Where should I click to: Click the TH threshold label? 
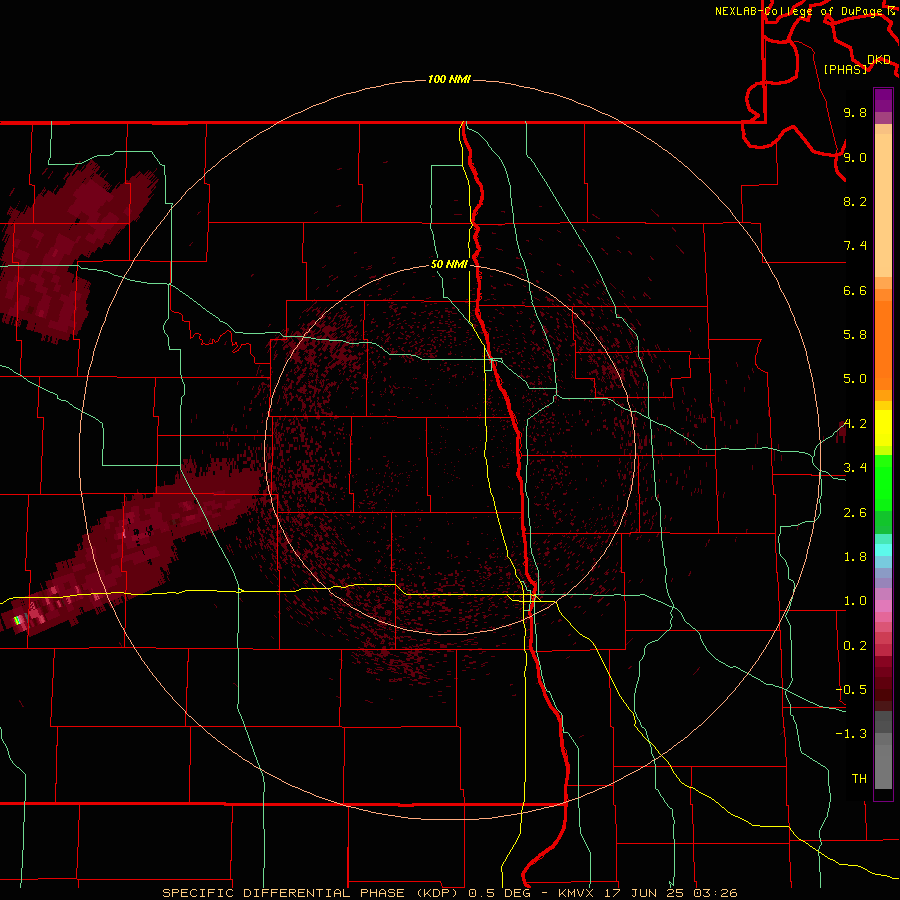click(x=859, y=779)
